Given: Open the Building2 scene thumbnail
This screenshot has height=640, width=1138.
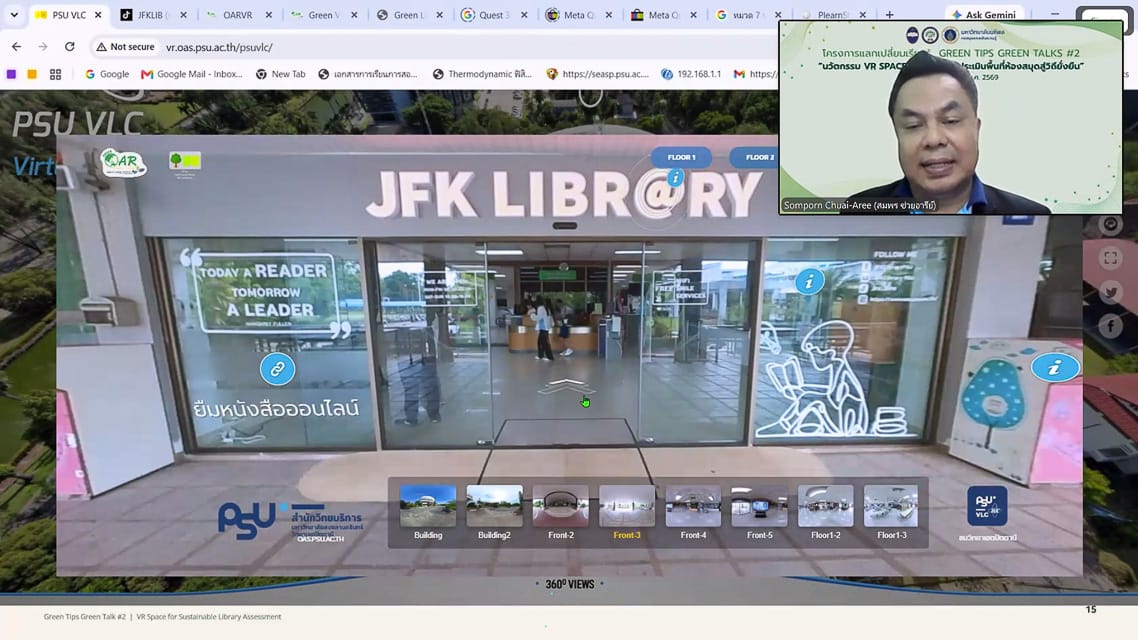Looking at the screenshot, I should point(494,512).
